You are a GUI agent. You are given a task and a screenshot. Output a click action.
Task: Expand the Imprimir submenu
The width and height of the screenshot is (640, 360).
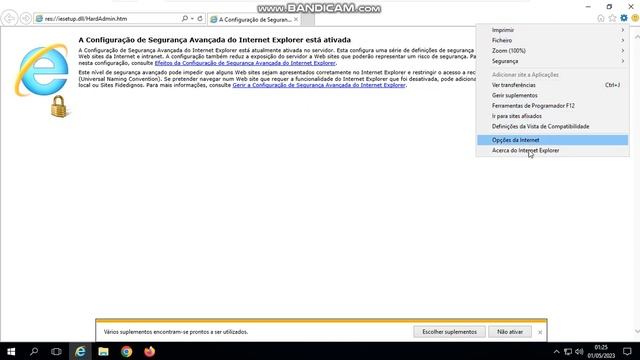click(553, 30)
